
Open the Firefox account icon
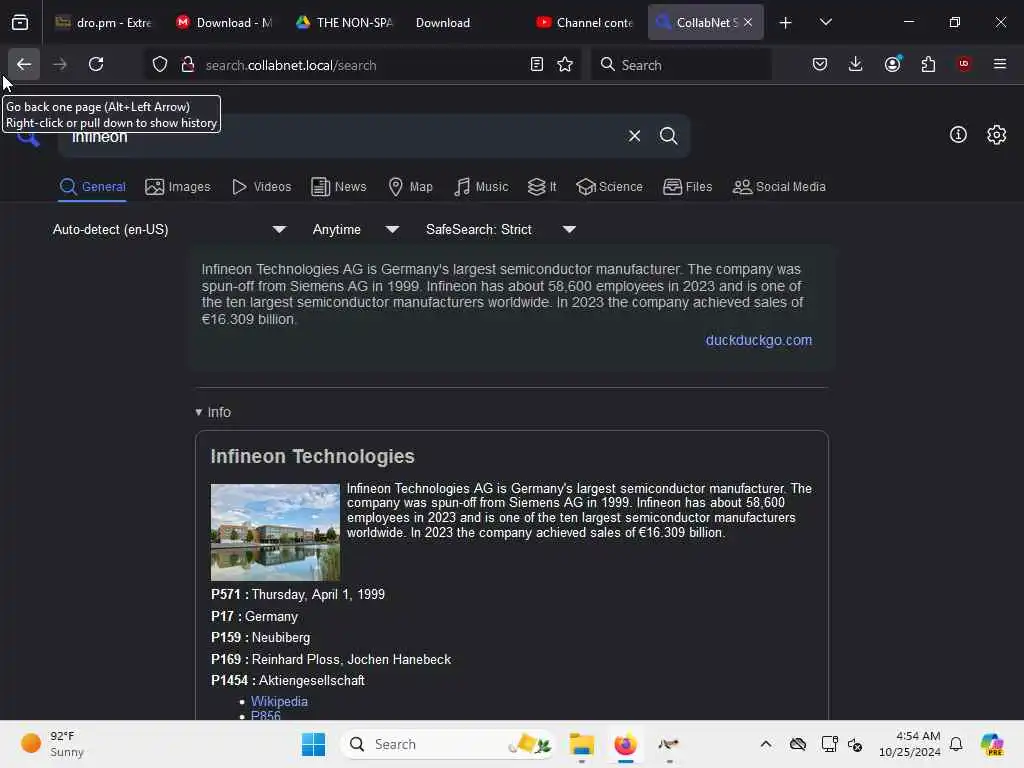pos(893,64)
